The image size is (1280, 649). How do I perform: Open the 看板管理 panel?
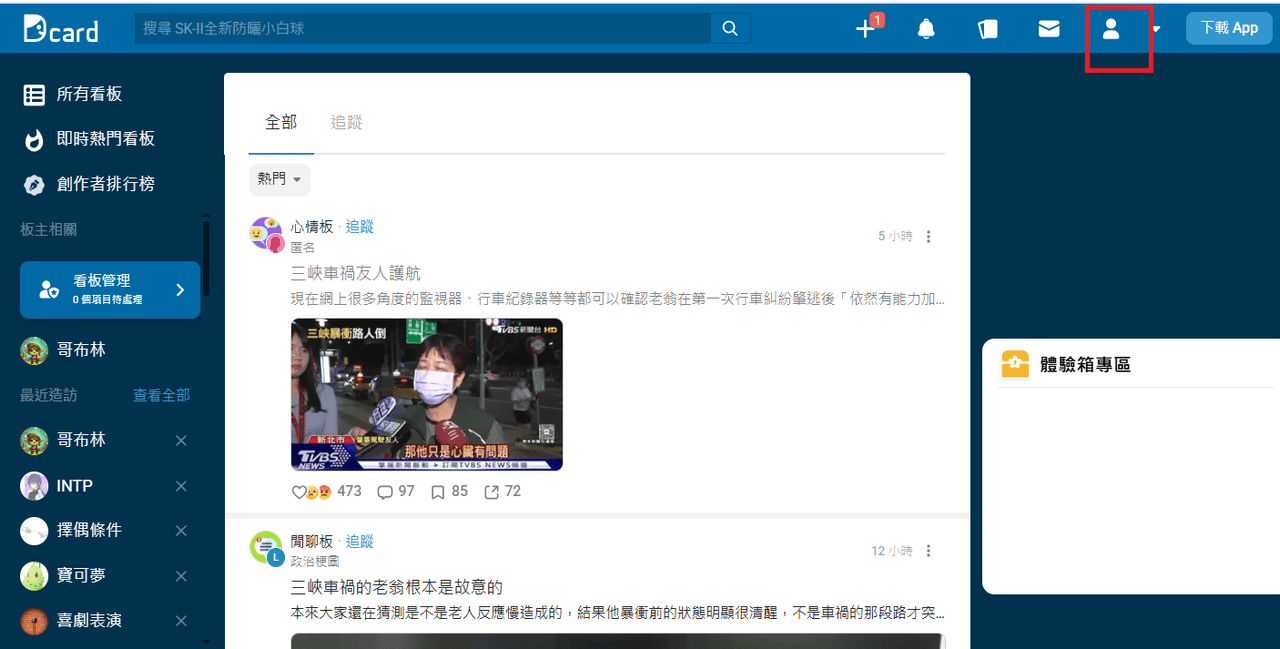tap(110, 290)
